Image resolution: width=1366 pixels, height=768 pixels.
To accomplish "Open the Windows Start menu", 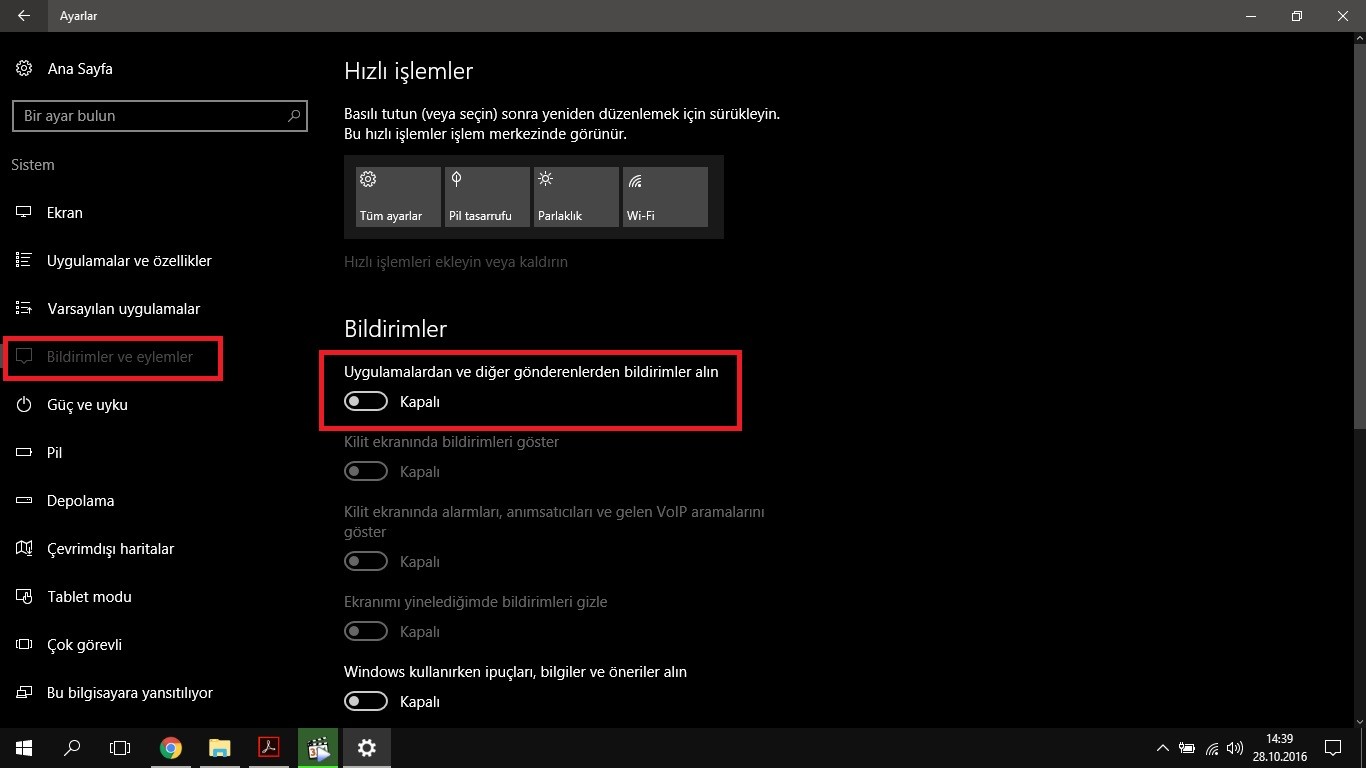I will (x=24, y=748).
